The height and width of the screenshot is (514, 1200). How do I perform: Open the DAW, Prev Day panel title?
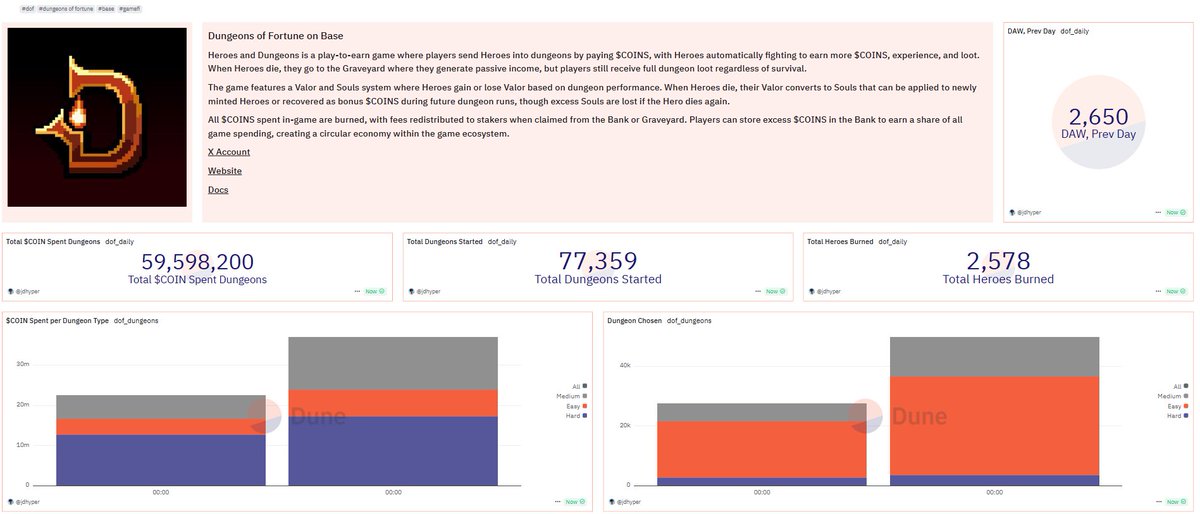click(1032, 32)
